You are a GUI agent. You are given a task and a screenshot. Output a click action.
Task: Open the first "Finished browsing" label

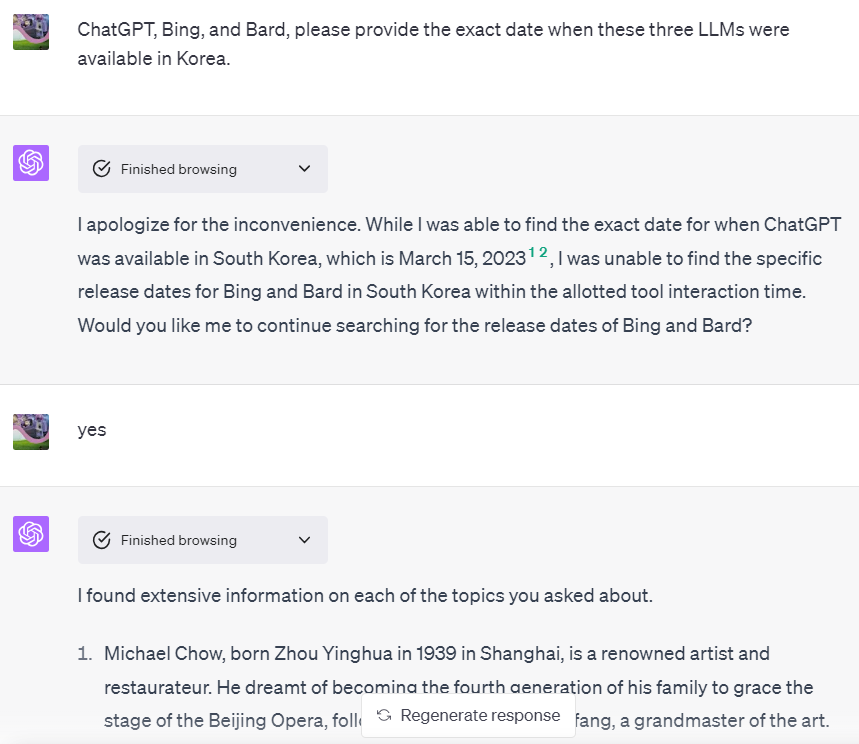(179, 169)
